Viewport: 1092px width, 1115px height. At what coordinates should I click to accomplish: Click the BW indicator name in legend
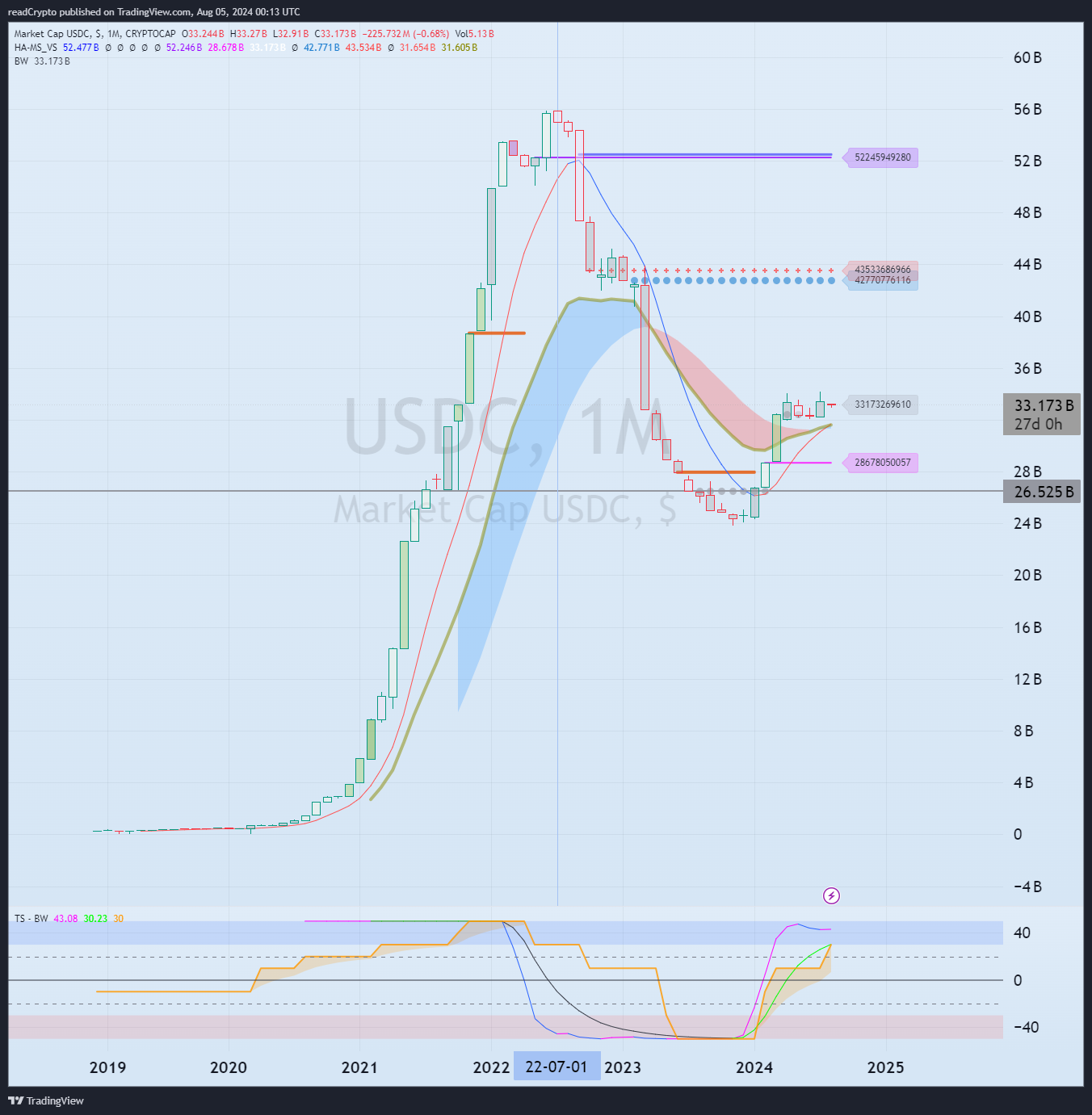coord(21,61)
